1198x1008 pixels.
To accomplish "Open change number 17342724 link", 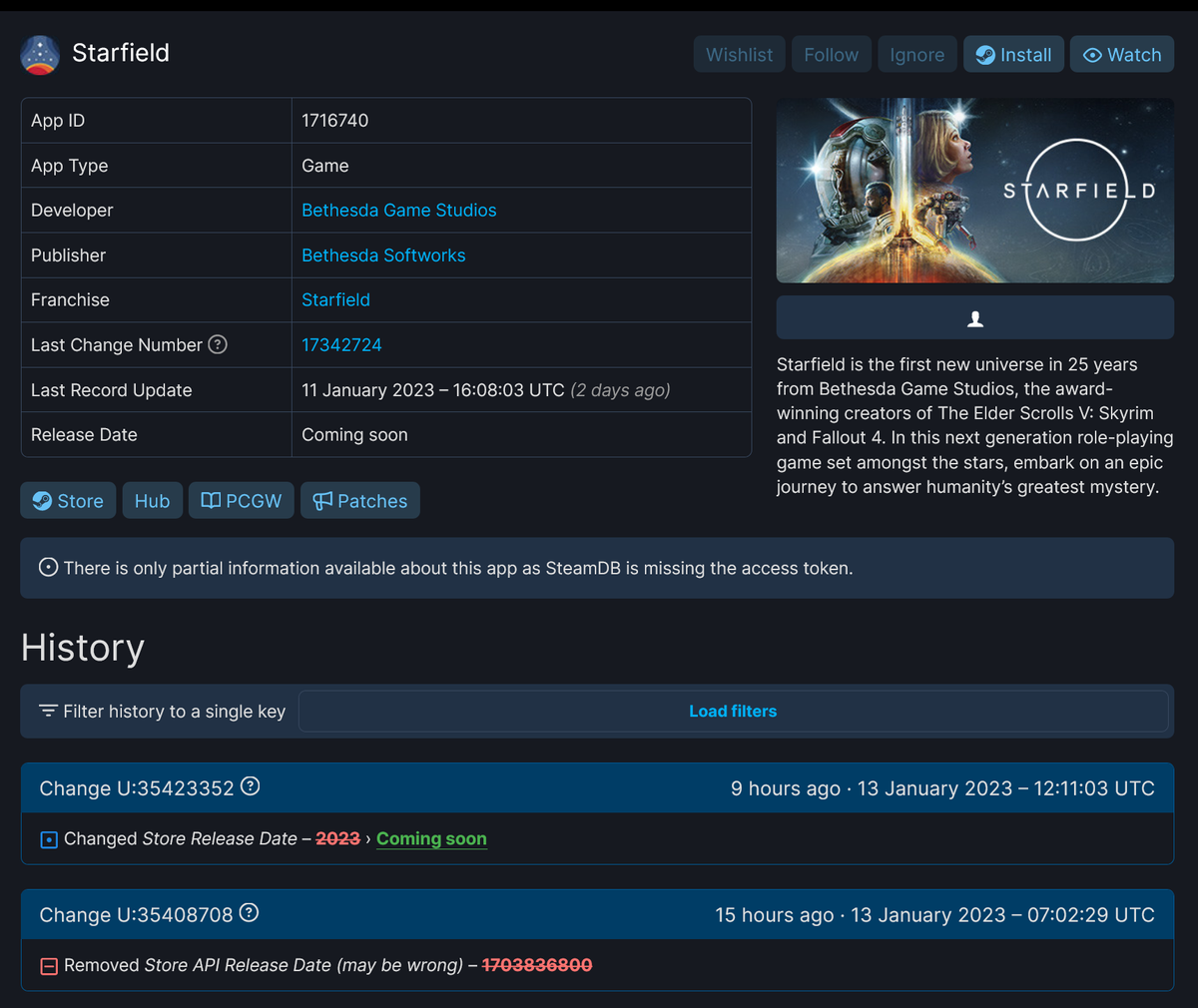I will 341,345.
